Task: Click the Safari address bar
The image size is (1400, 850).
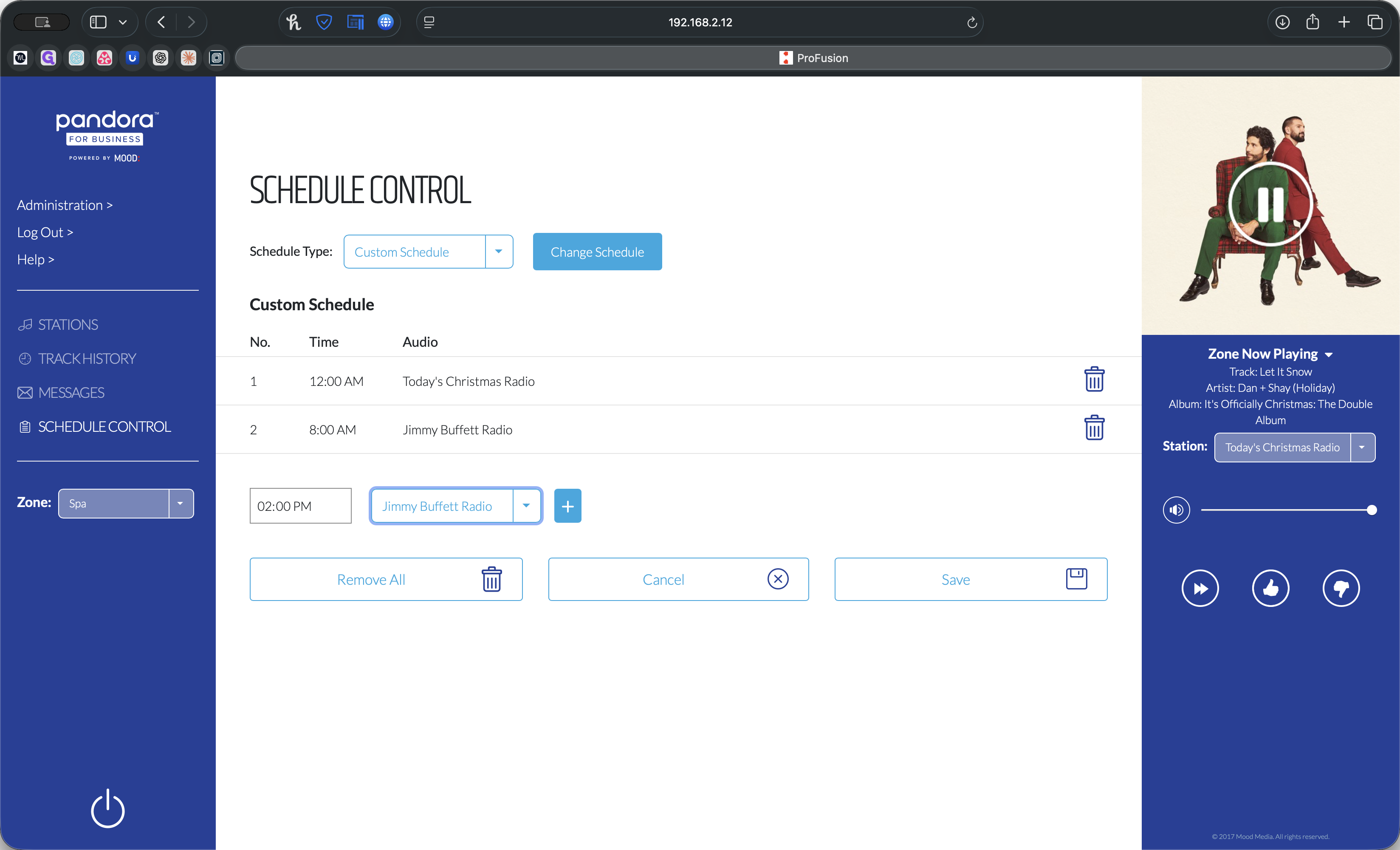Action: [x=700, y=22]
